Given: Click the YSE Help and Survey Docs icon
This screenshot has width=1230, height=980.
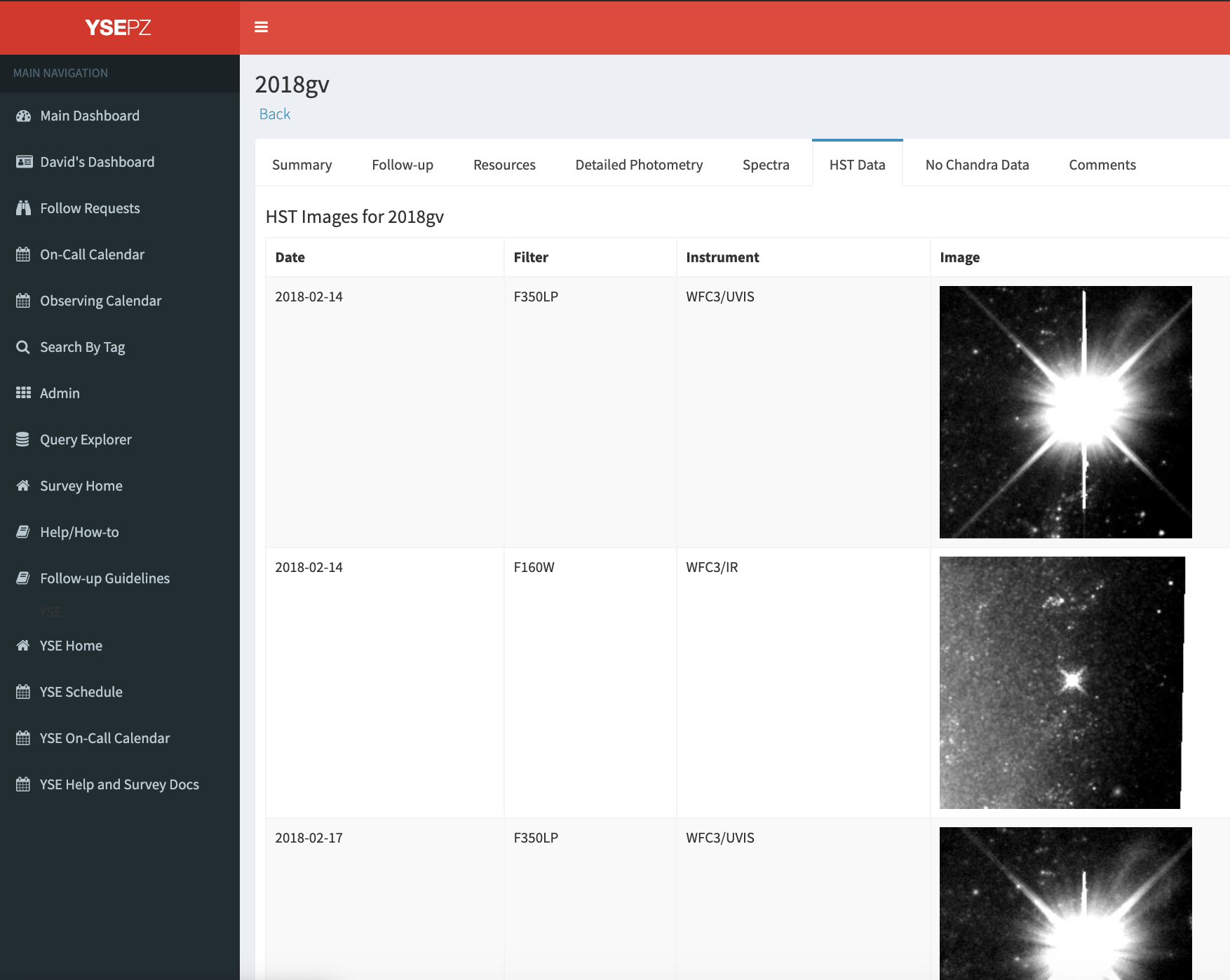Looking at the screenshot, I should (x=23, y=784).
